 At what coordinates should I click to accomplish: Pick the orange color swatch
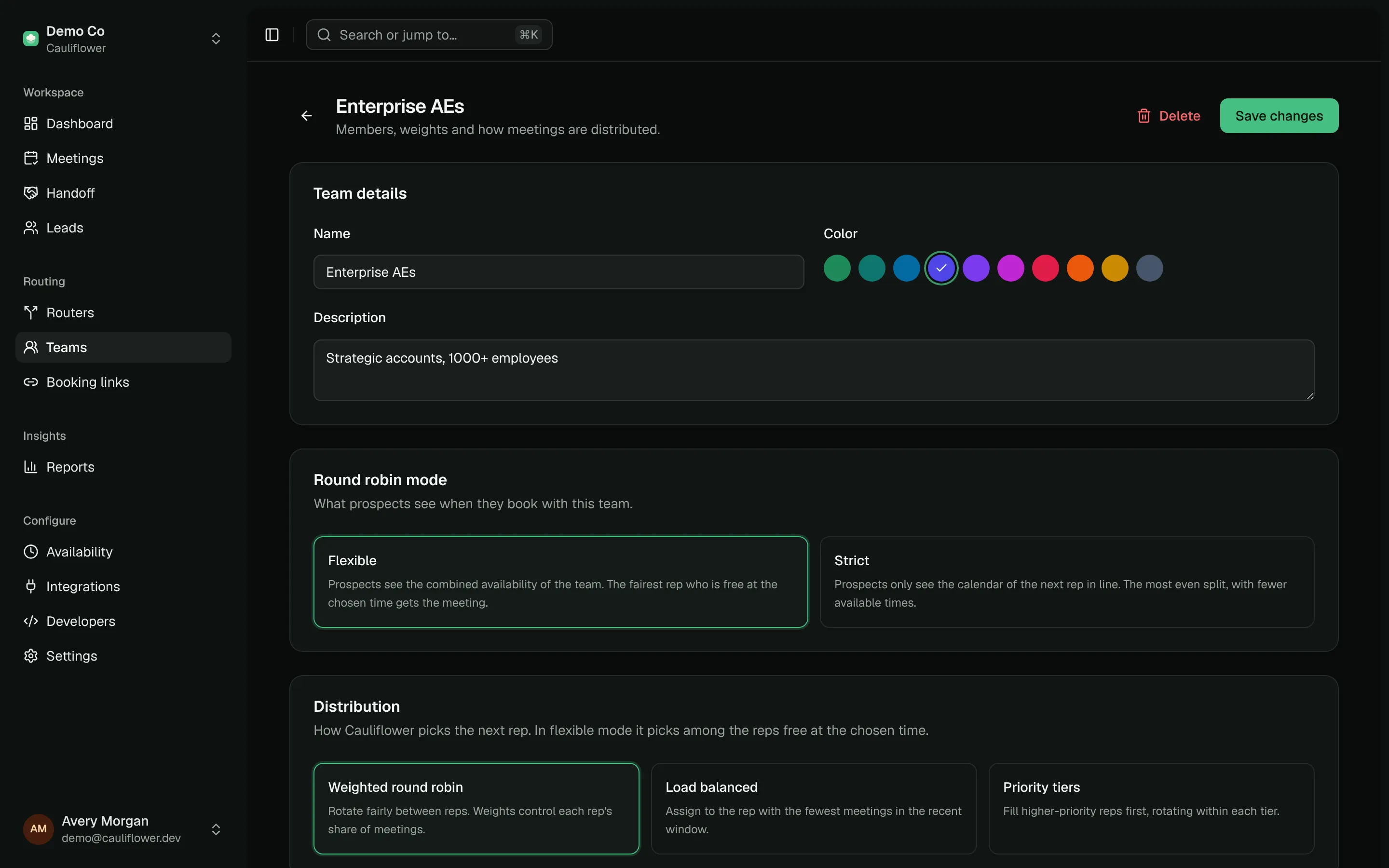(1080, 268)
